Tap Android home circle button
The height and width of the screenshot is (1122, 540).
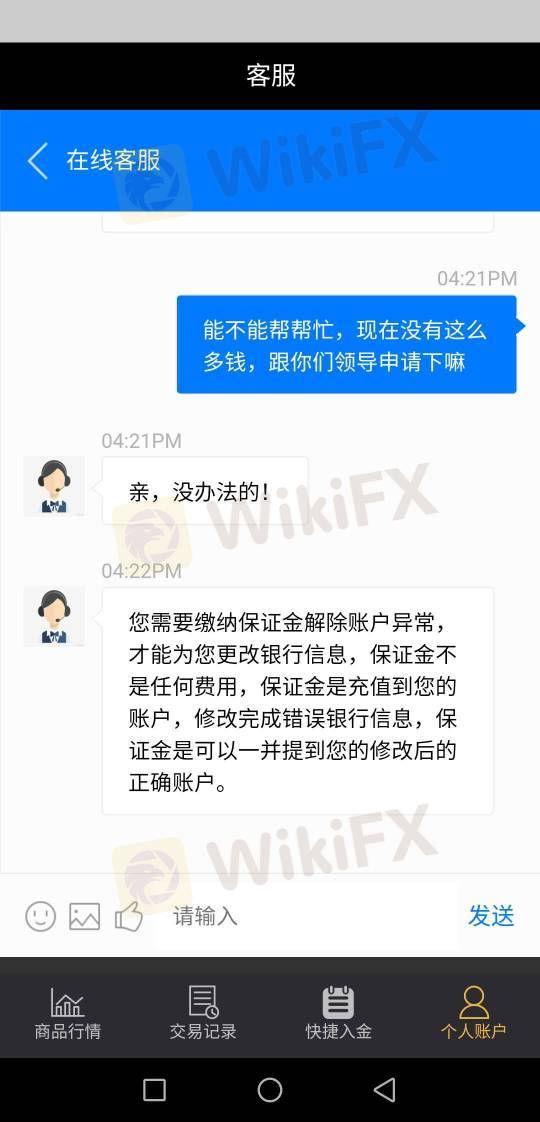coord(270,1090)
